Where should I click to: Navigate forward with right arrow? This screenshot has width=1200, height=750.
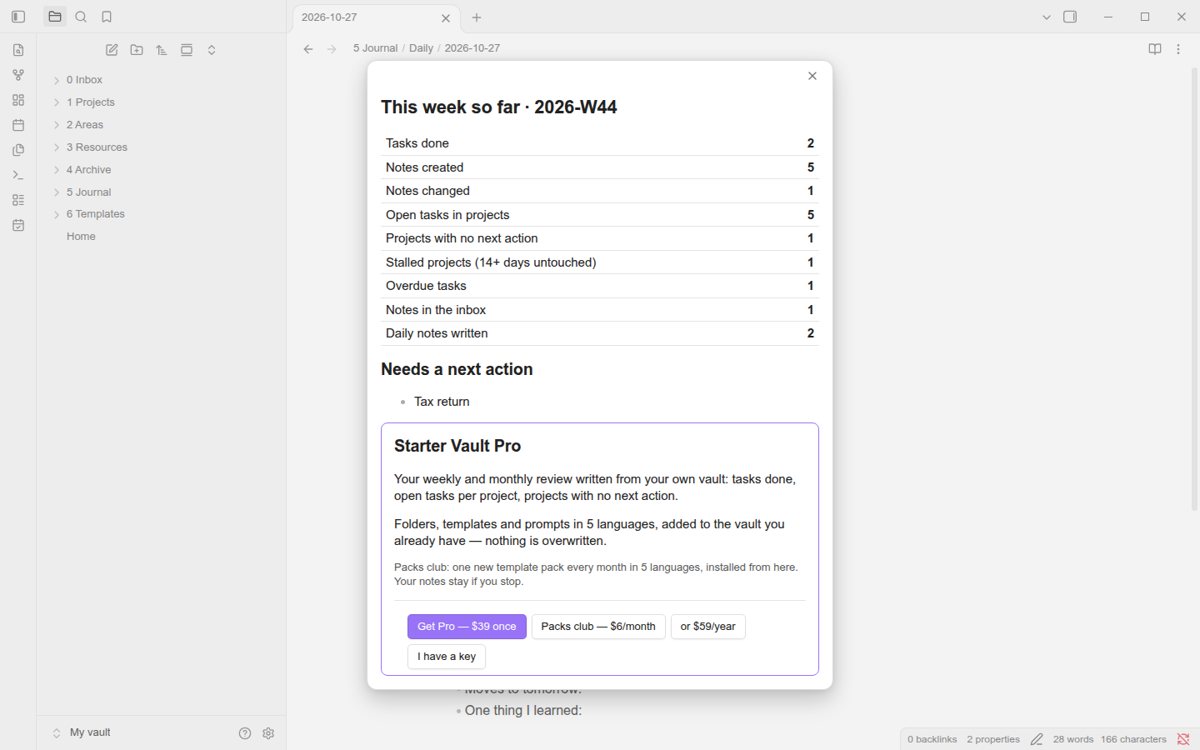pyautogui.click(x=332, y=48)
